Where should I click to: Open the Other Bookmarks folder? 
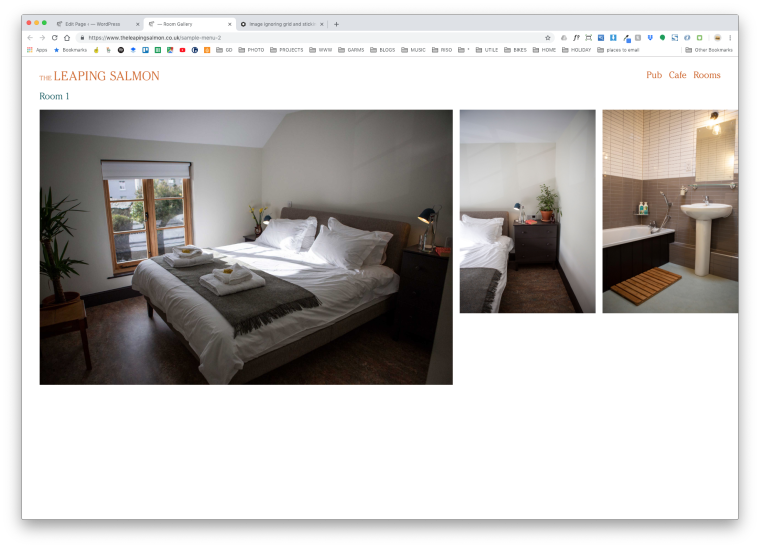(710, 49)
